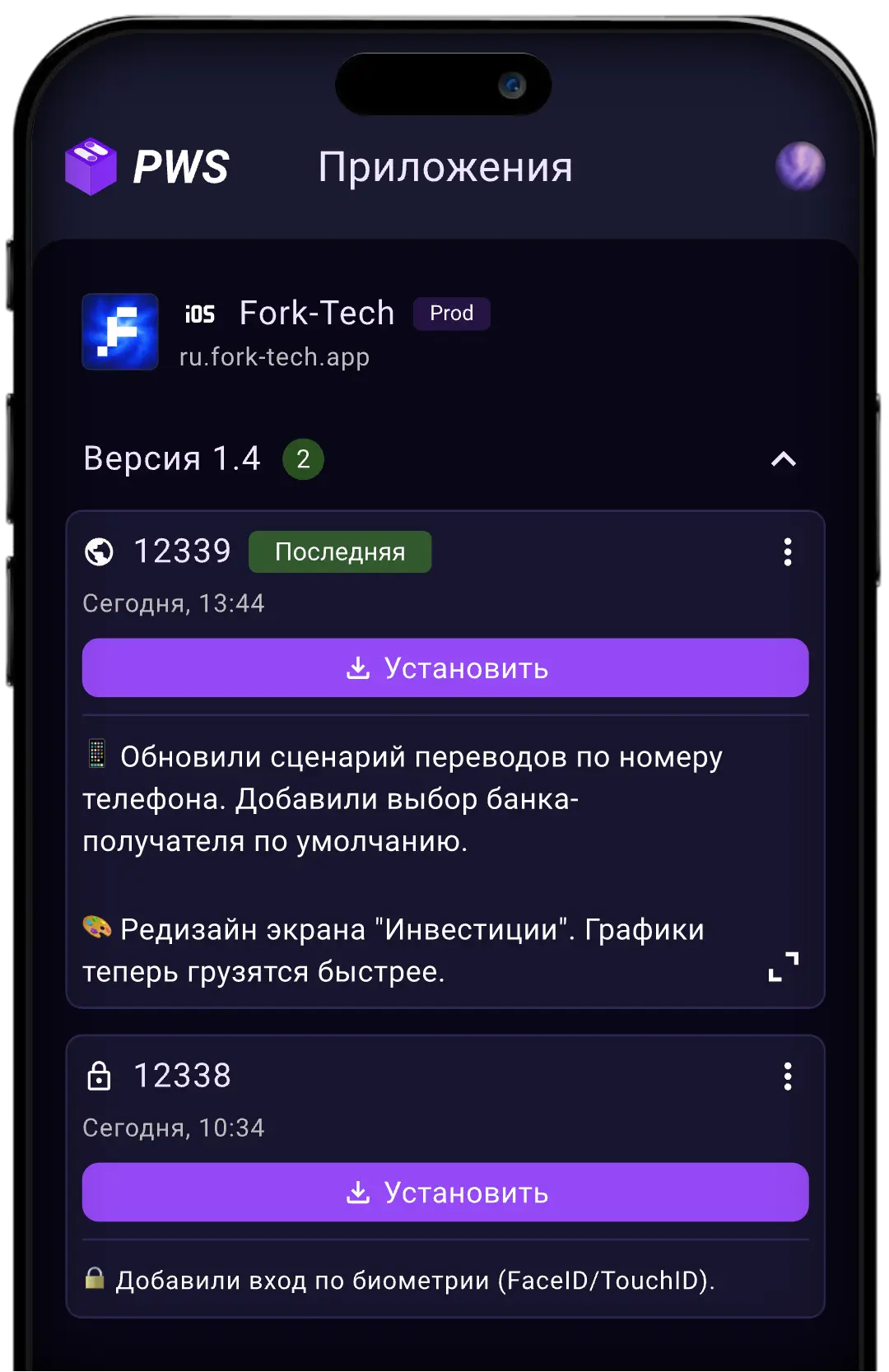
Task: Open the user profile avatar
Action: click(799, 166)
